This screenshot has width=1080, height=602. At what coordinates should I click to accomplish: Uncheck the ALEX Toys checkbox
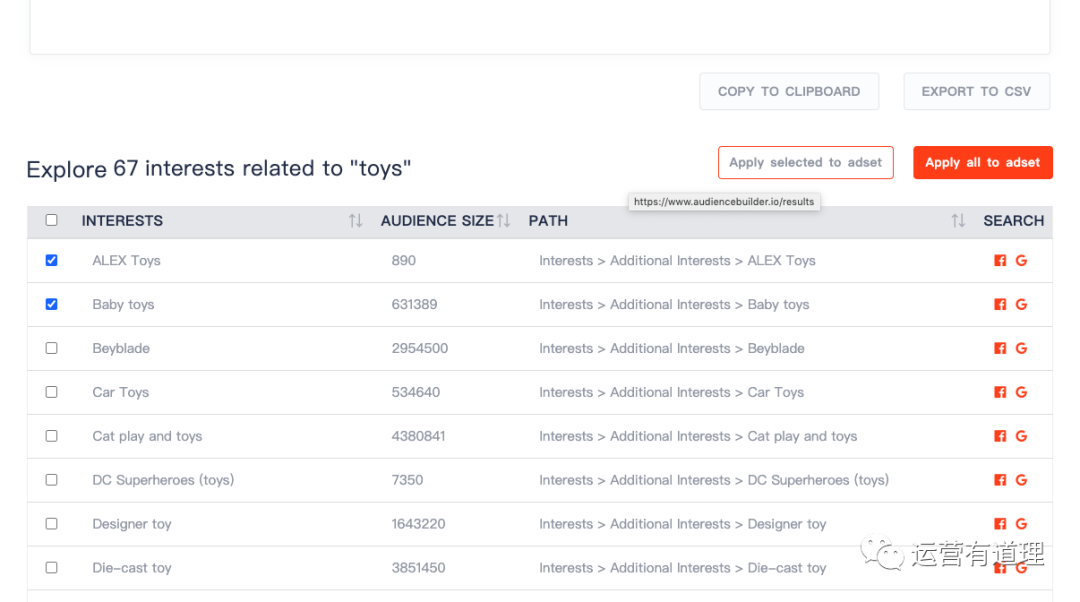(52, 260)
